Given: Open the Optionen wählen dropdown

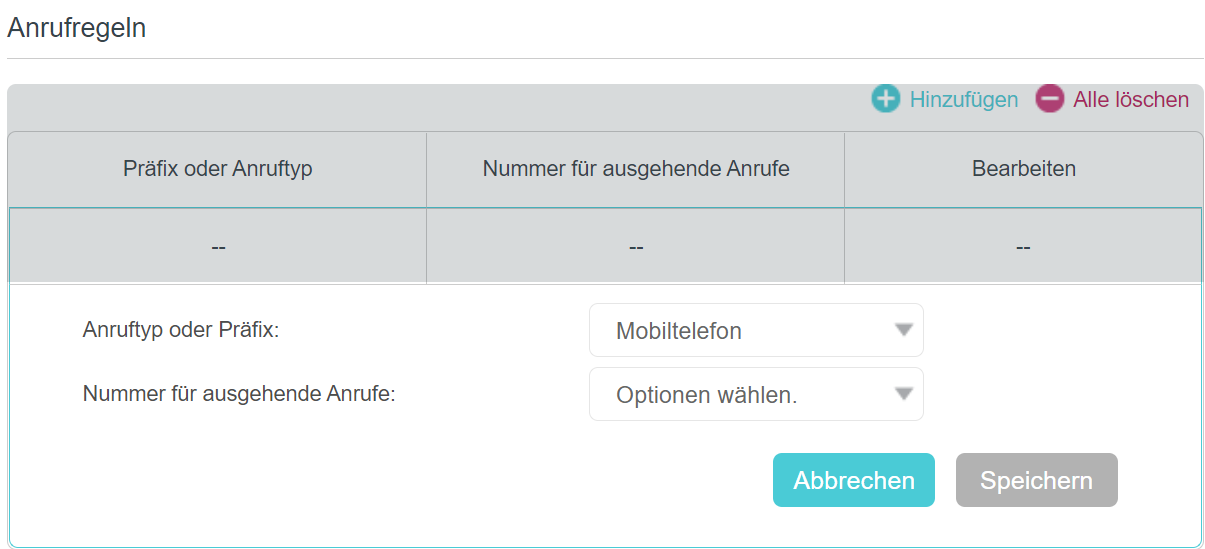Looking at the screenshot, I should (x=756, y=394).
